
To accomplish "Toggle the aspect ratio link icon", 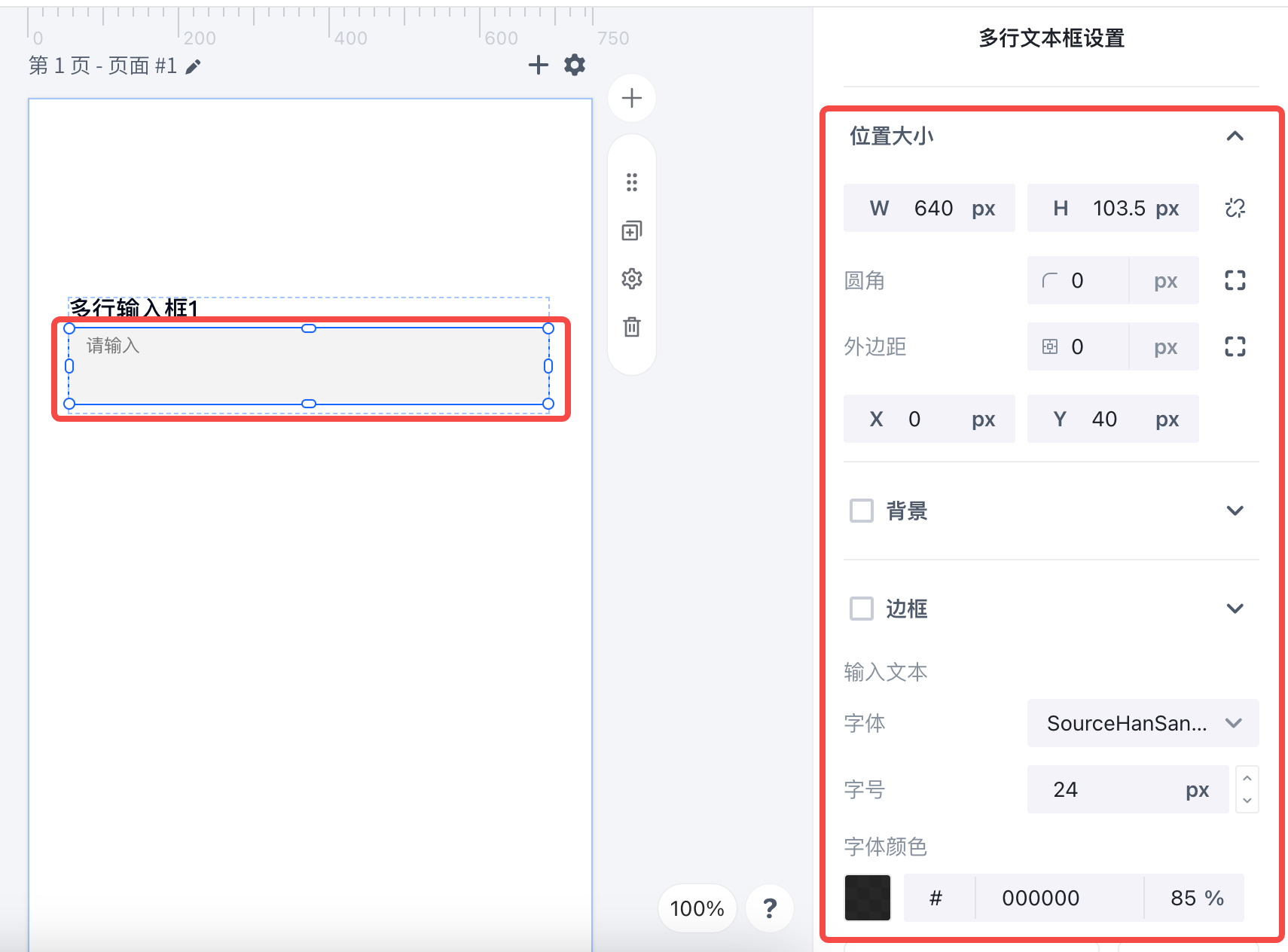I will 1235,208.
